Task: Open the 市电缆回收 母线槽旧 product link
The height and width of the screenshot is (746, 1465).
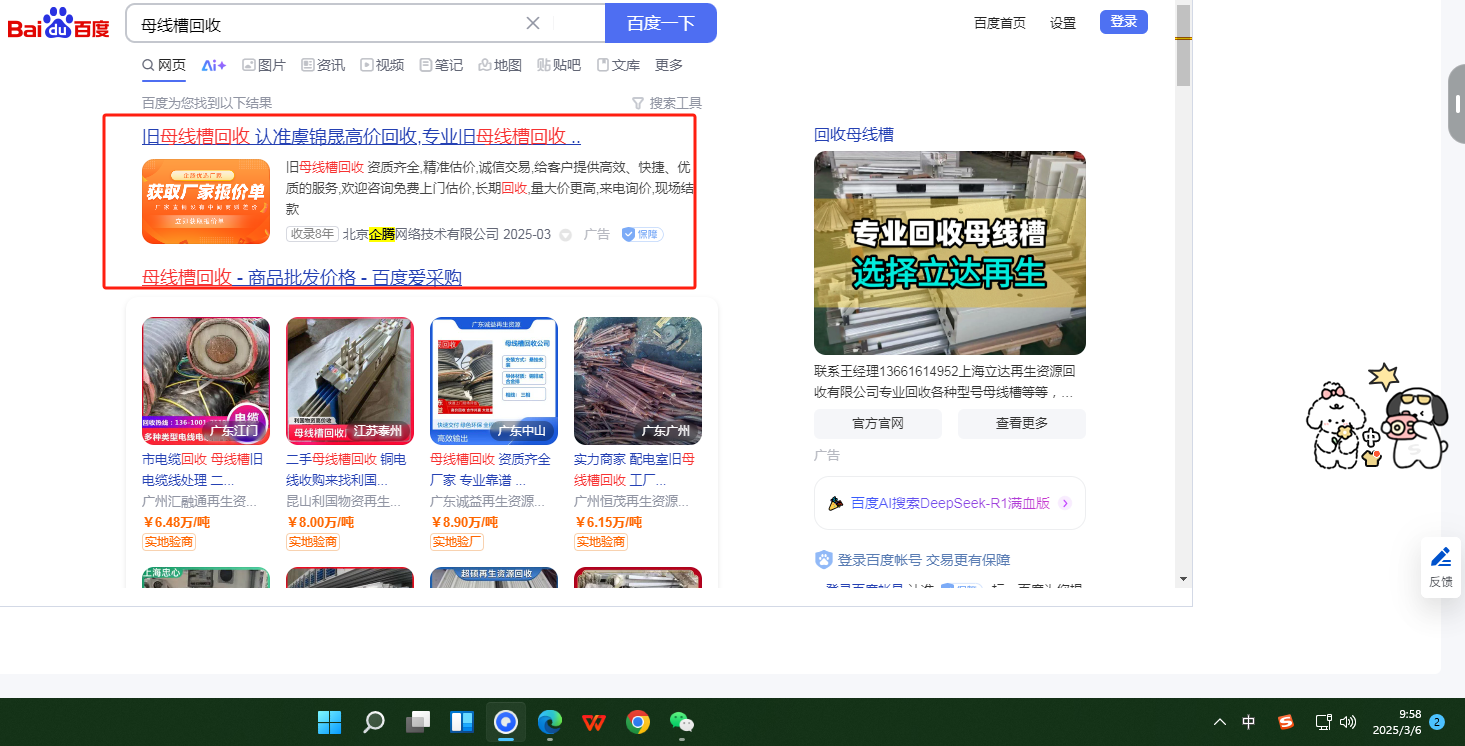Action: click(205, 469)
